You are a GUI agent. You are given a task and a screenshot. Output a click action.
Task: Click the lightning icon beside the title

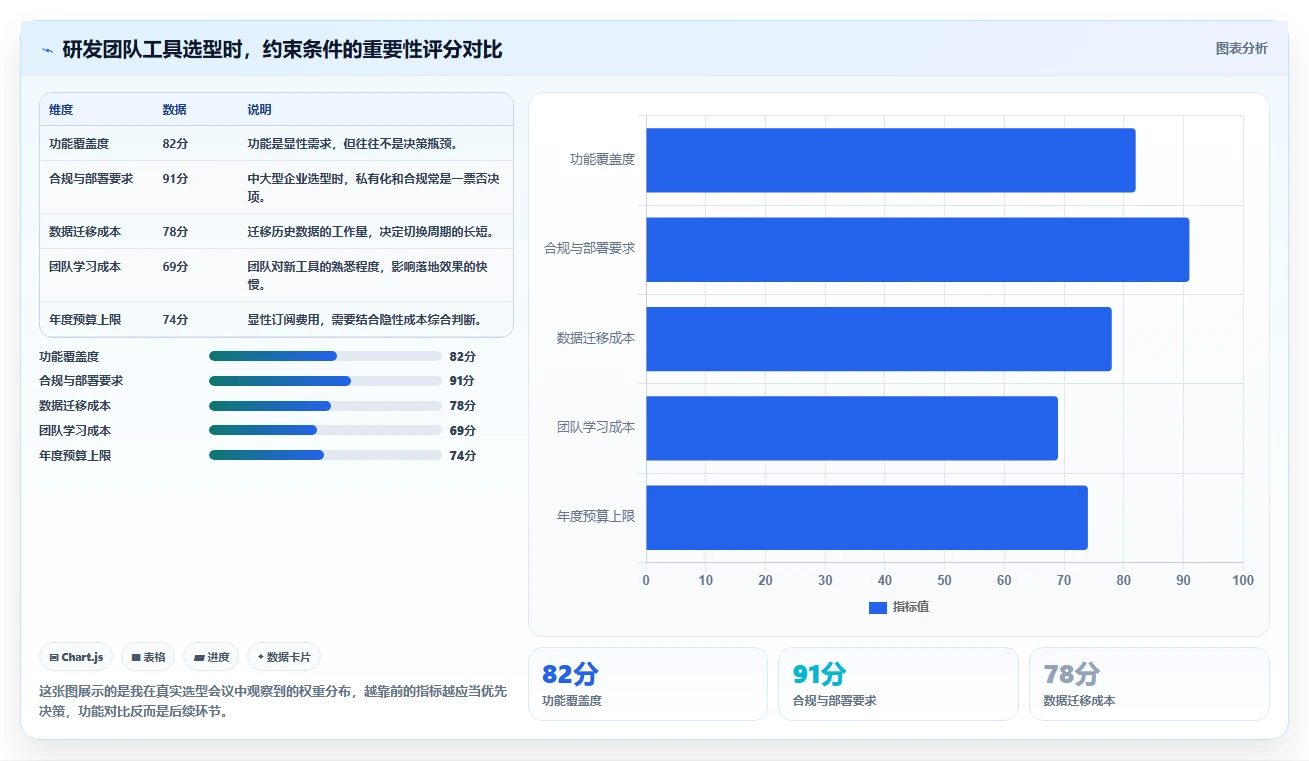coord(47,49)
